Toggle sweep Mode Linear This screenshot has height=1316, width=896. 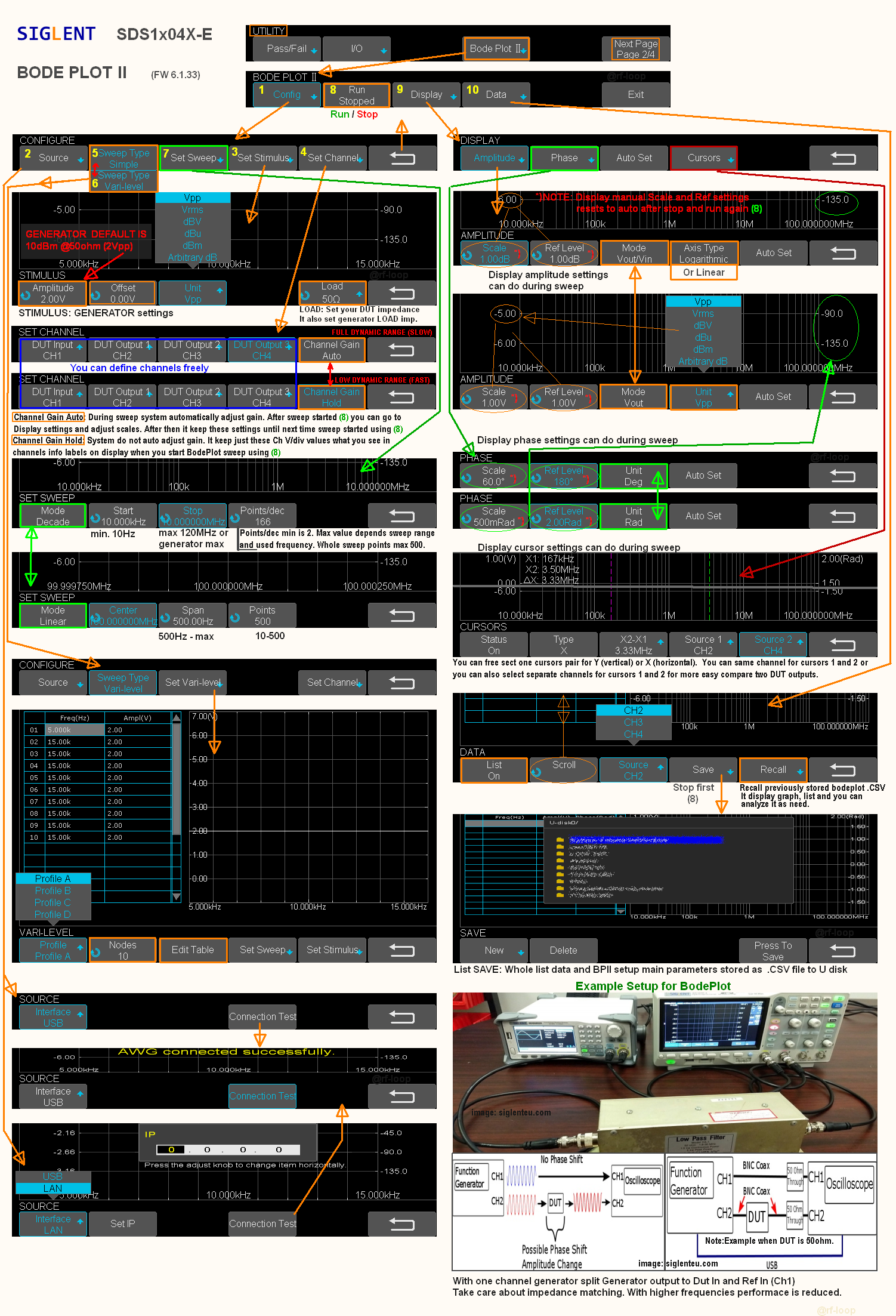click(x=53, y=615)
